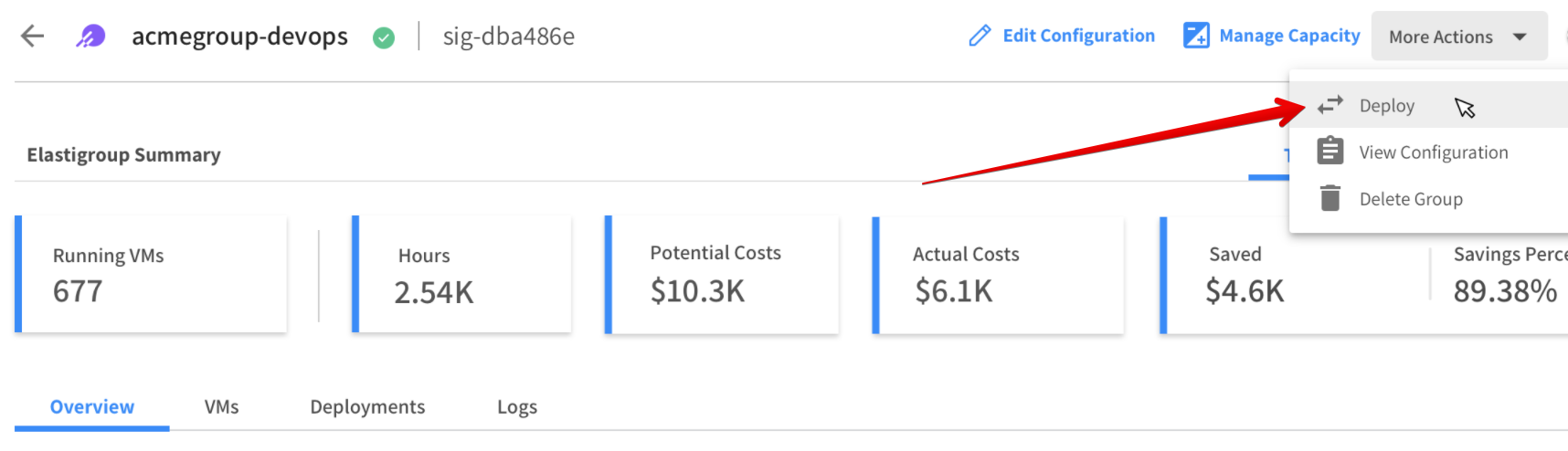This screenshot has height=451, width=1568.
Task: Click the Edit Configuration link
Action: pyautogui.click(x=1078, y=36)
